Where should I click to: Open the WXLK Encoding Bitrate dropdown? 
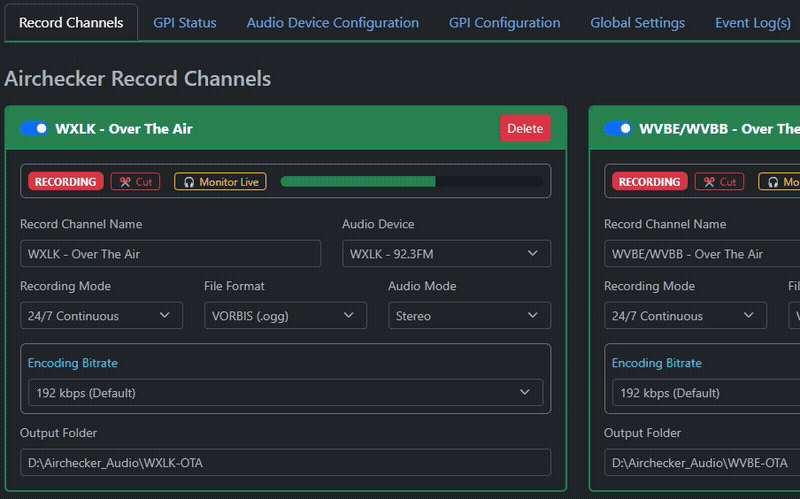(x=286, y=392)
